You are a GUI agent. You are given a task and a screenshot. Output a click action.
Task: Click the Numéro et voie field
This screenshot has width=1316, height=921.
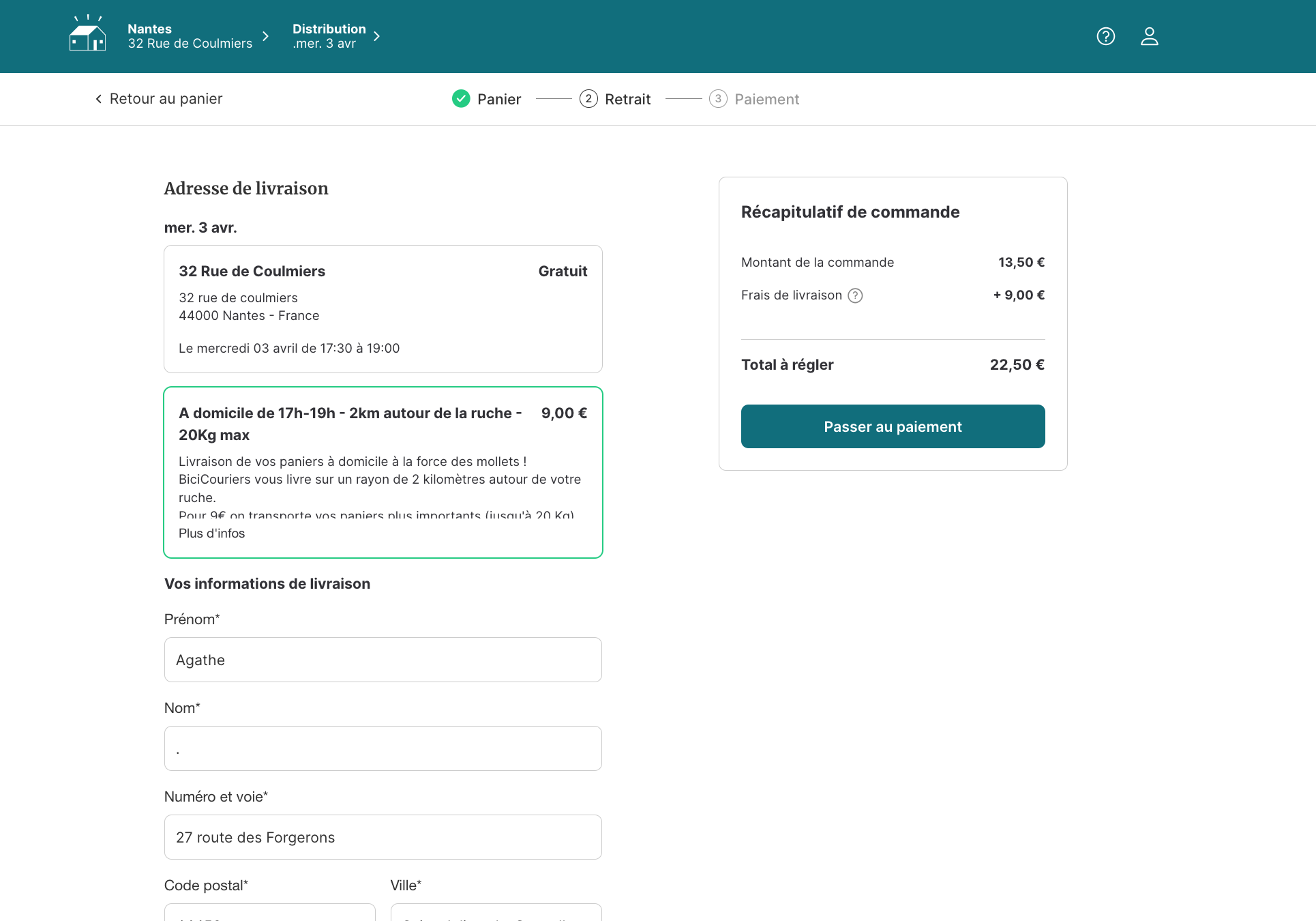[383, 837]
